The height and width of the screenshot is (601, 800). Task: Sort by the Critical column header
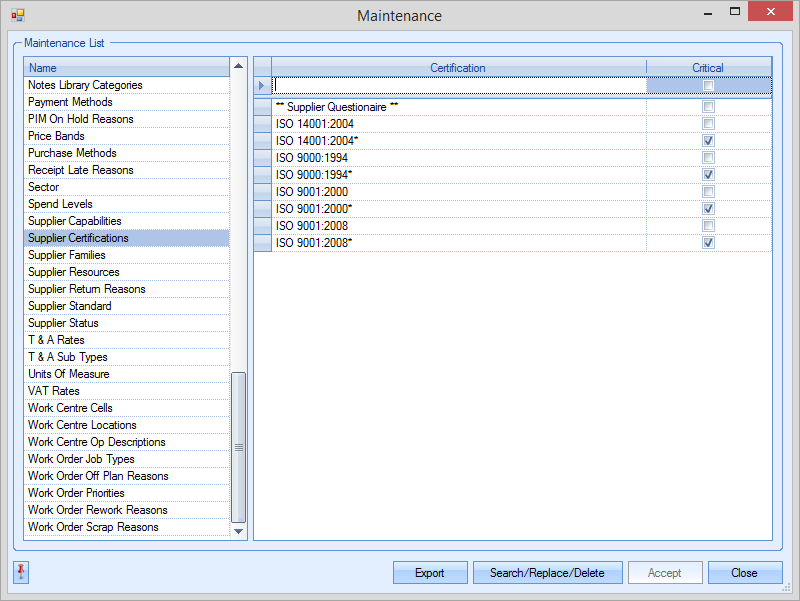(708, 68)
